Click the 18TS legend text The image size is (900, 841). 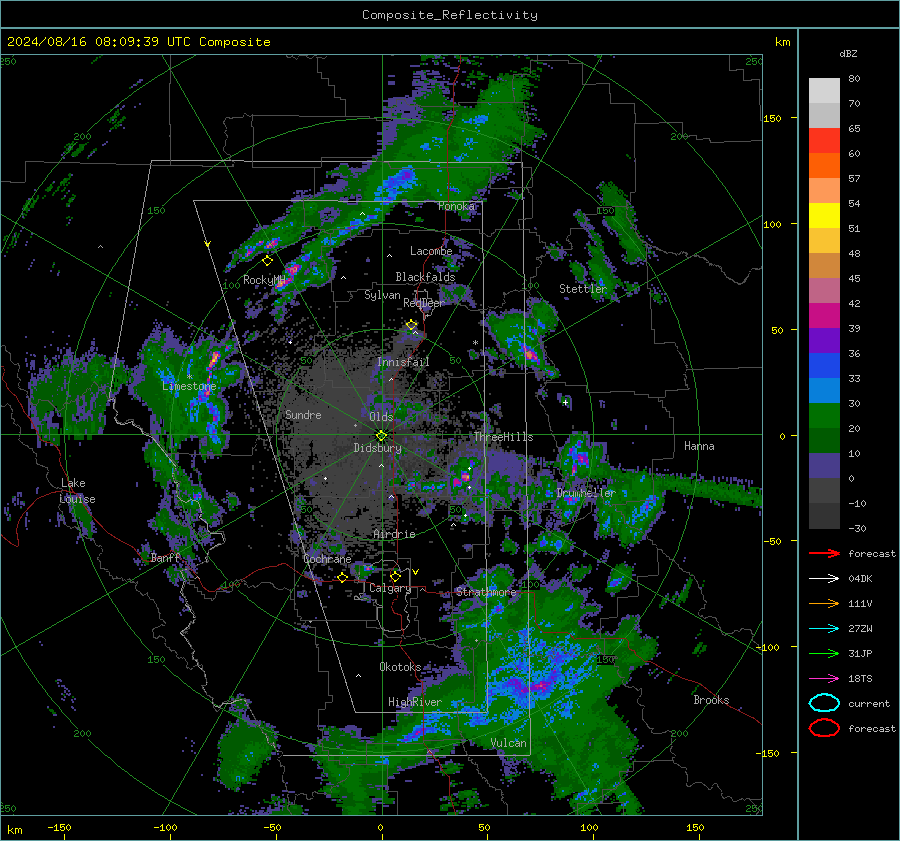click(860, 679)
